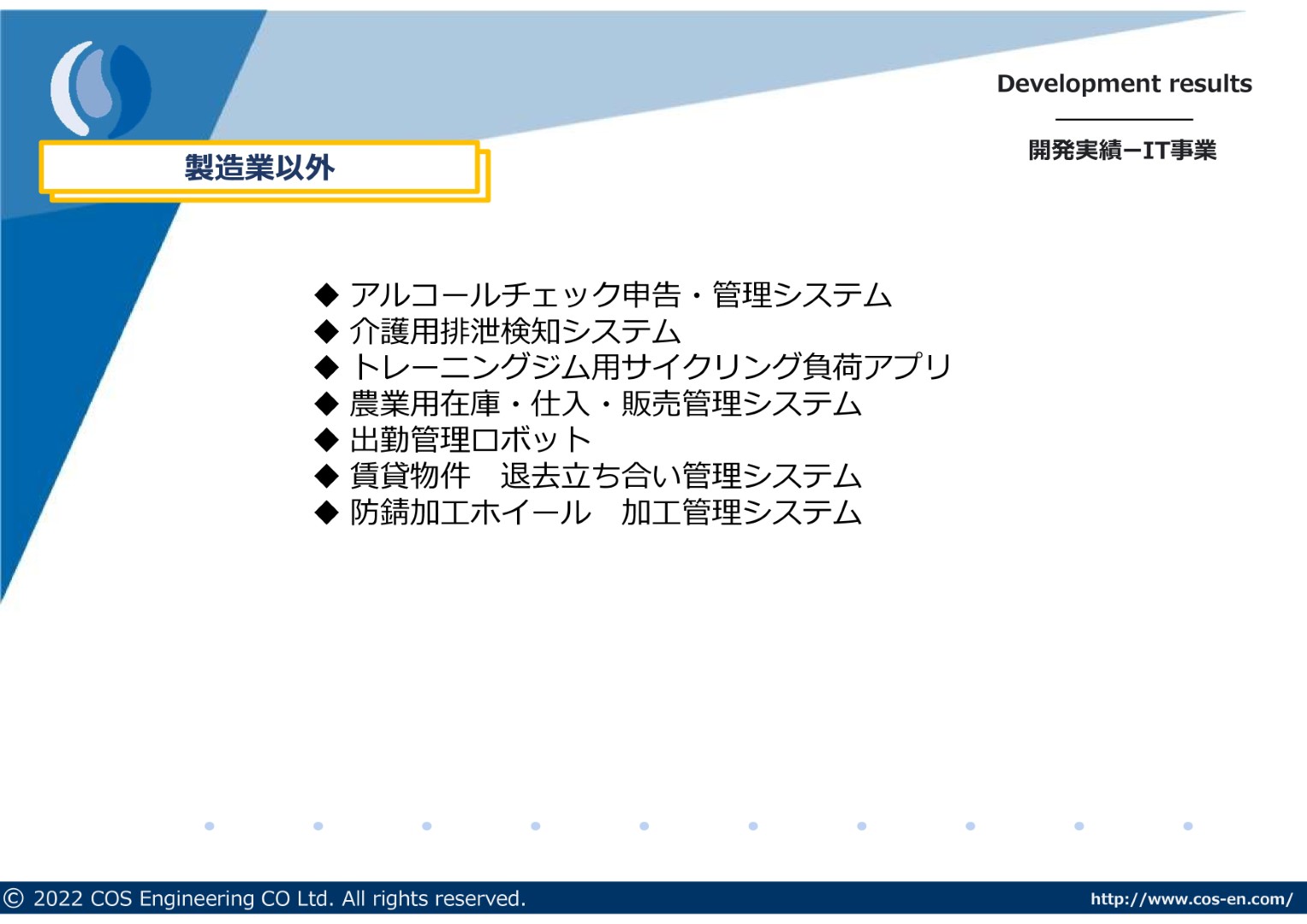Select the アルコールチェック申告・管理システム line
This screenshot has width=1307, height=924.
pos(603,295)
